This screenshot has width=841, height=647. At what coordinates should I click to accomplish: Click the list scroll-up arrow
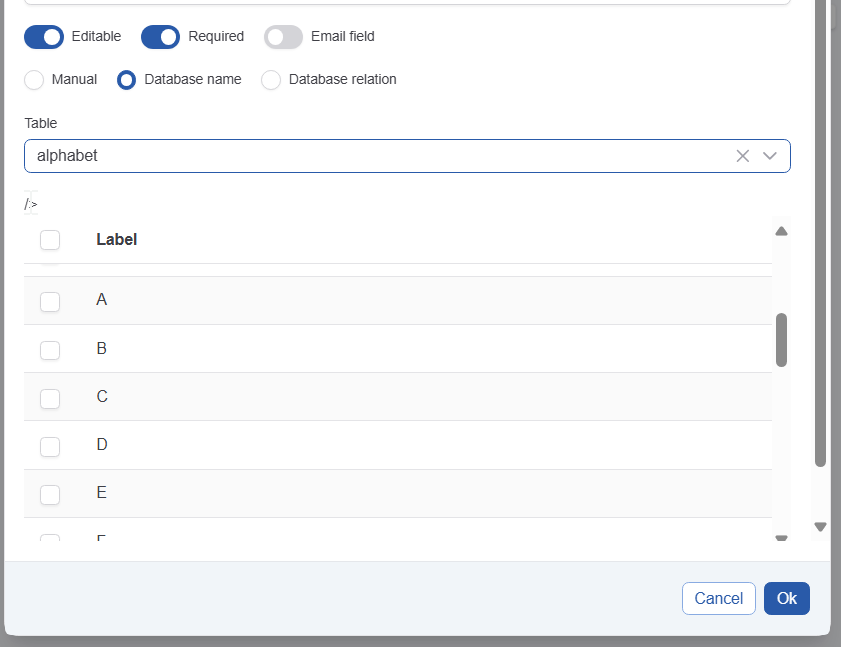(781, 231)
